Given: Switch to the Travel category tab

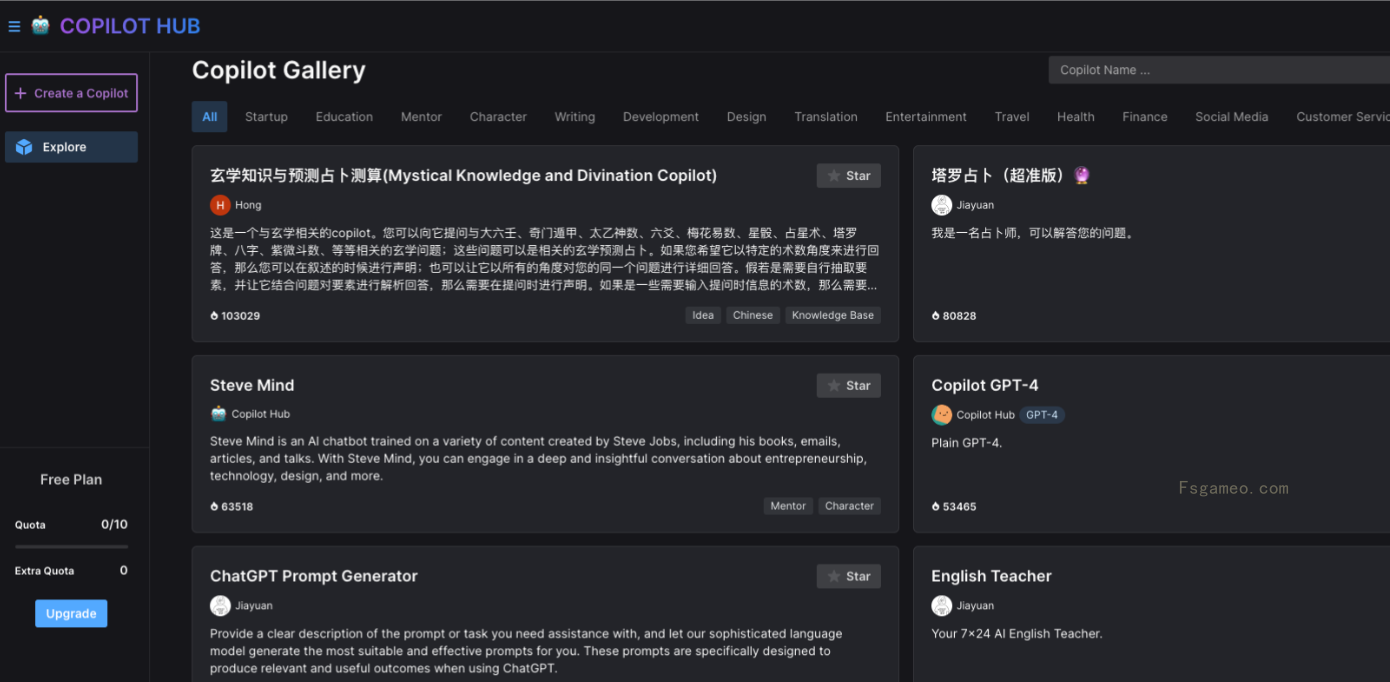Looking at the screenshot, I should (x=1012, y=117).
